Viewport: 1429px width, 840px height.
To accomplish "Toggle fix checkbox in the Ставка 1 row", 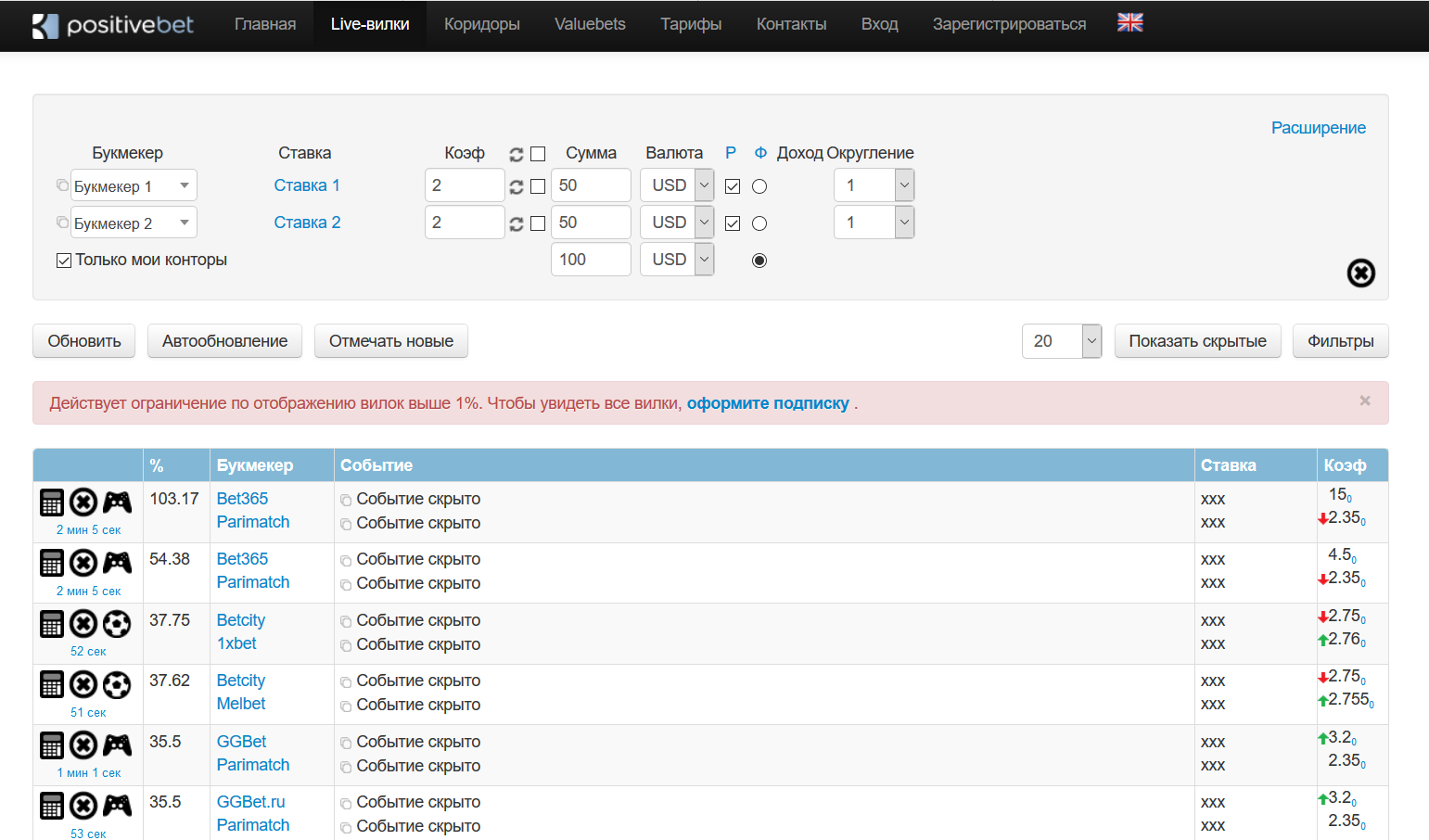I will pyautogui.click(x=538, y=186).
